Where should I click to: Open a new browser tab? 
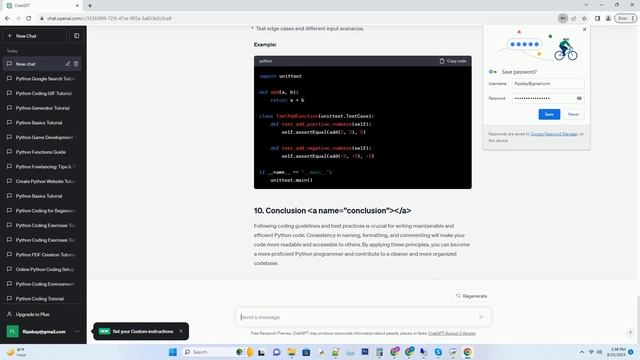coord(90,6)
